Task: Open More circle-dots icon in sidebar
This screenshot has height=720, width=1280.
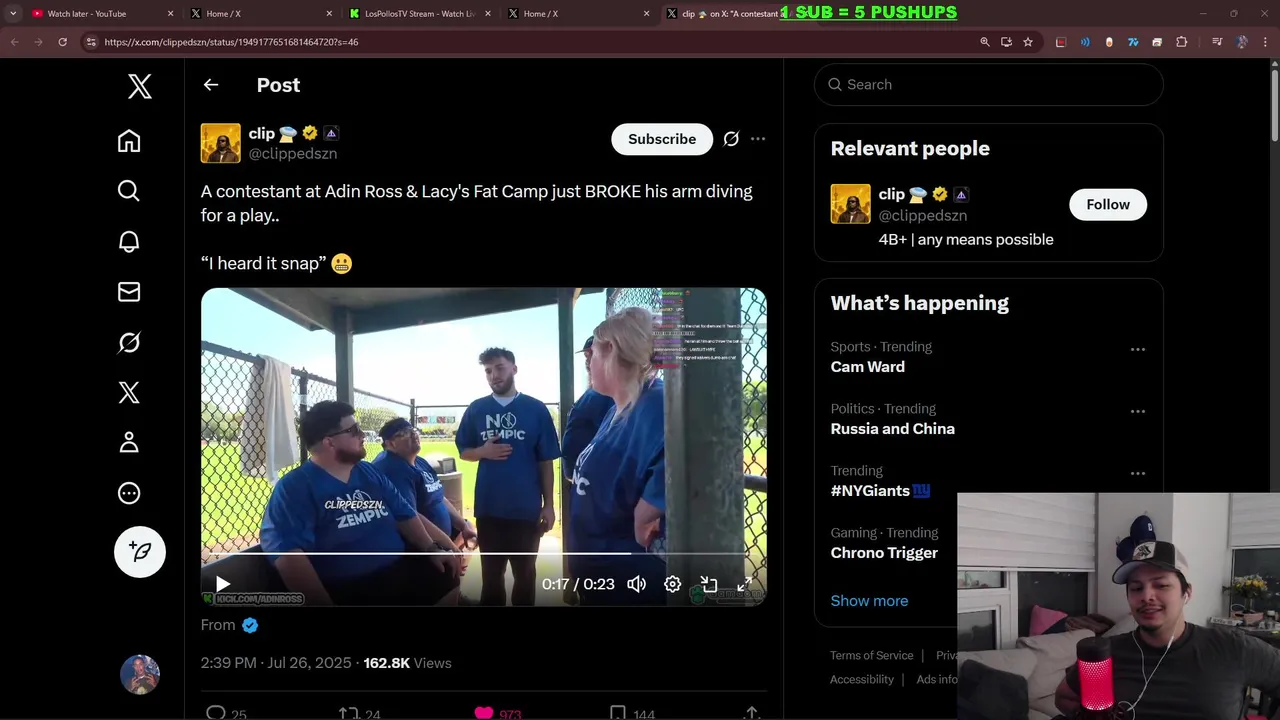Action: [x=129, y=493]
